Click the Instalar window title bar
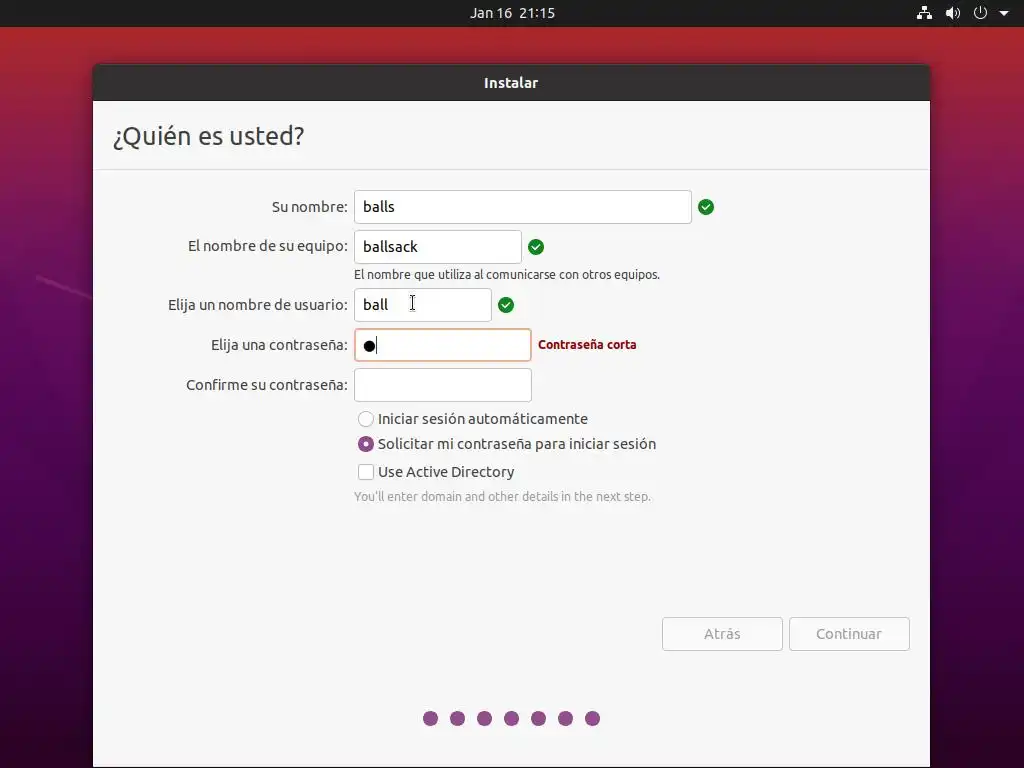 pos(511,83)
